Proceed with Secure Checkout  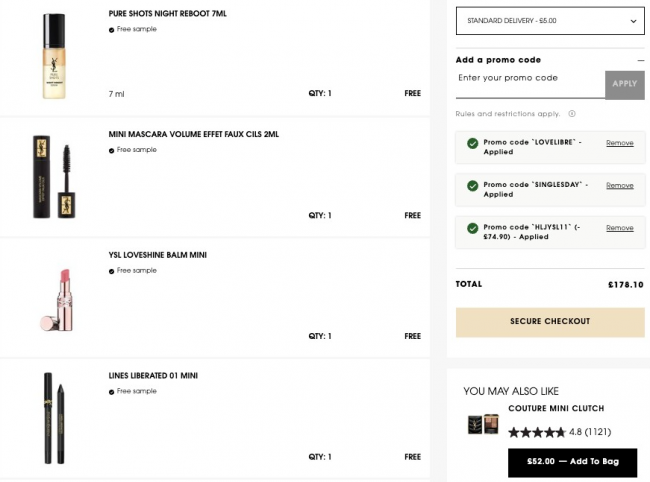(550, 322)
